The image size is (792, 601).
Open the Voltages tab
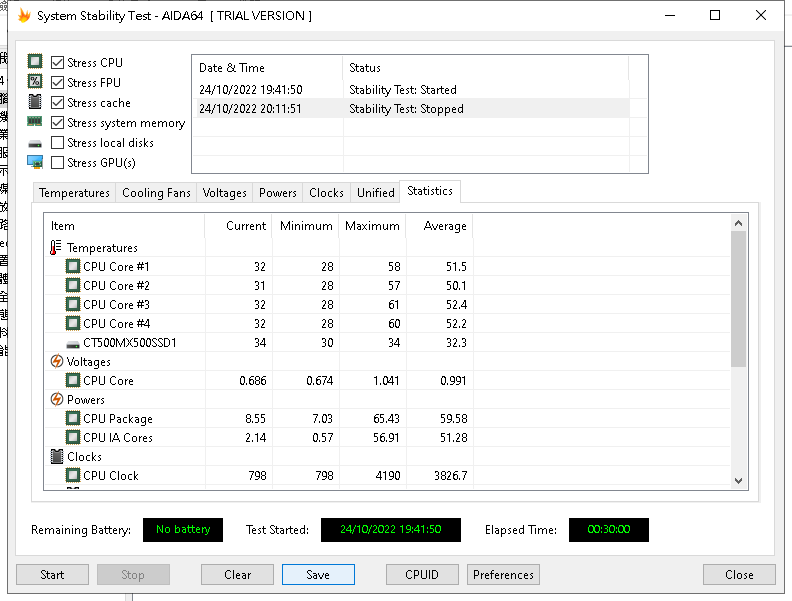coord(224,193)
